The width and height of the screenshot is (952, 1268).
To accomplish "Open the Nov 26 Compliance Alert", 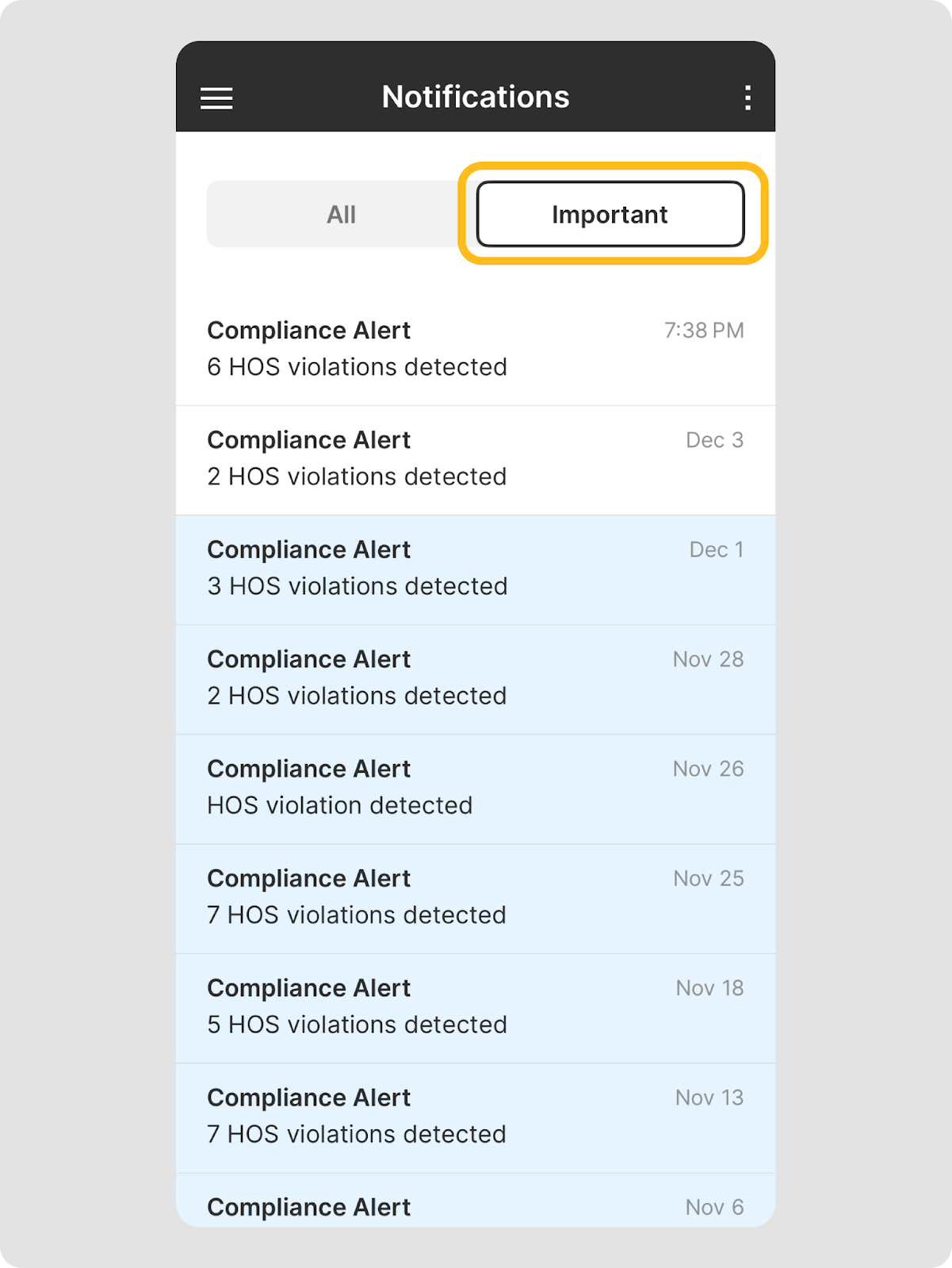I will [x=475, y=788].
